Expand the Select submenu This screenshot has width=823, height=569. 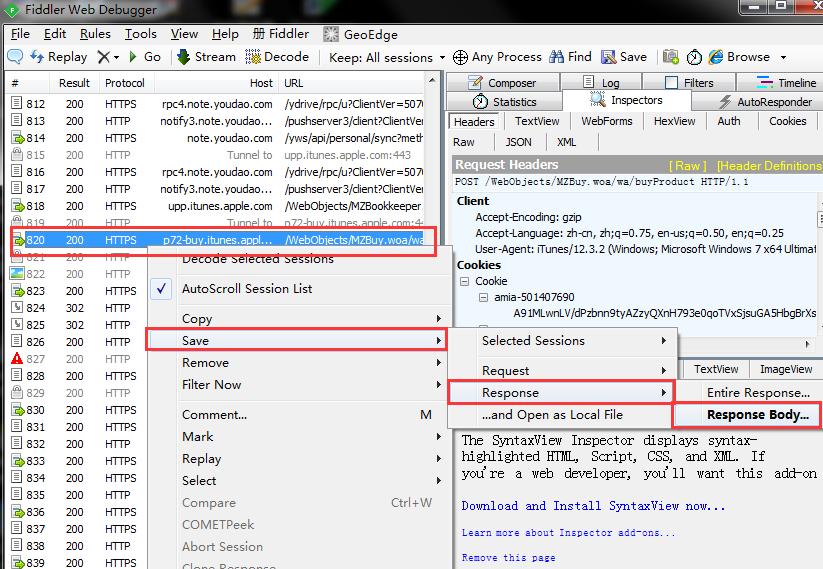pyautogui.click(x=313, y=481)
